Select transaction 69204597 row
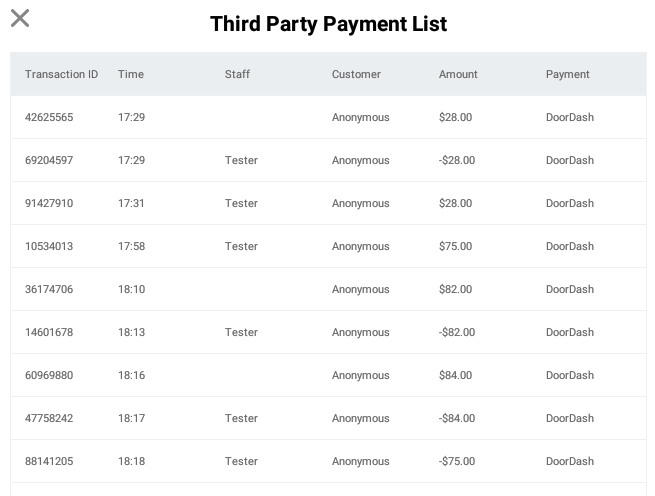 (328, 160)
